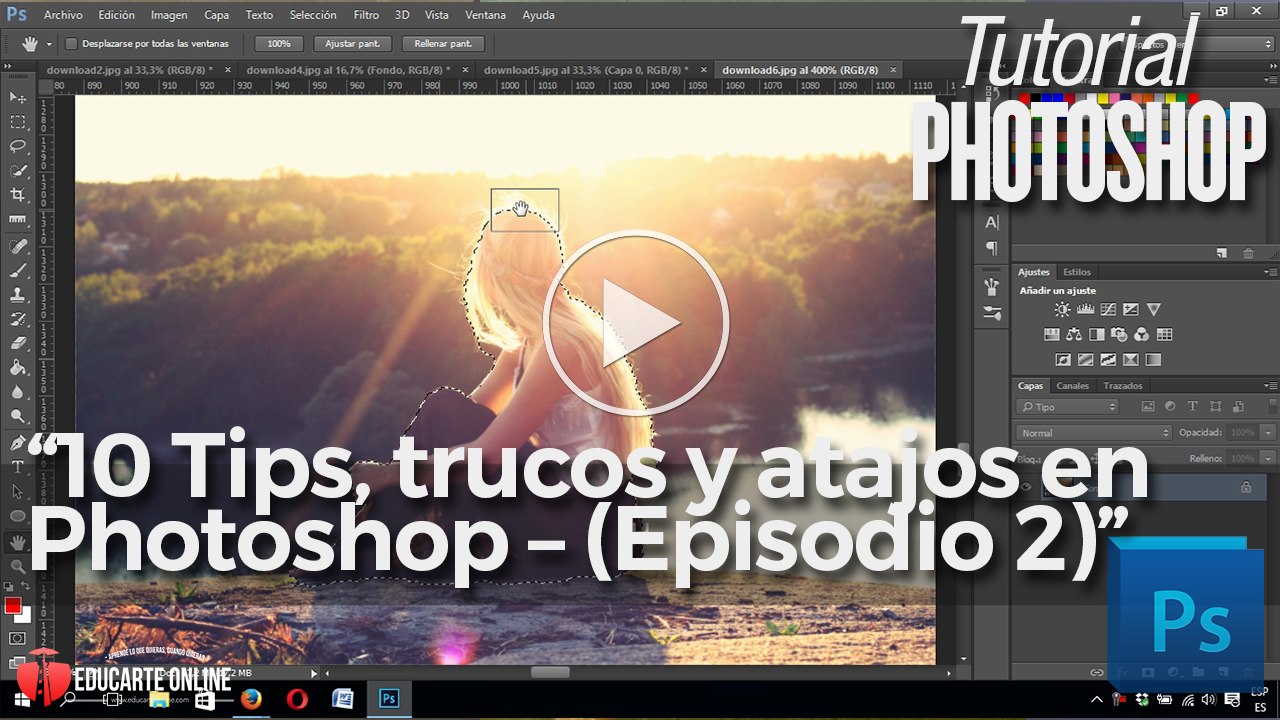Select the Quick Selection tool
The width and height of the screenshot is (1280, 720).
pos(18,171)
